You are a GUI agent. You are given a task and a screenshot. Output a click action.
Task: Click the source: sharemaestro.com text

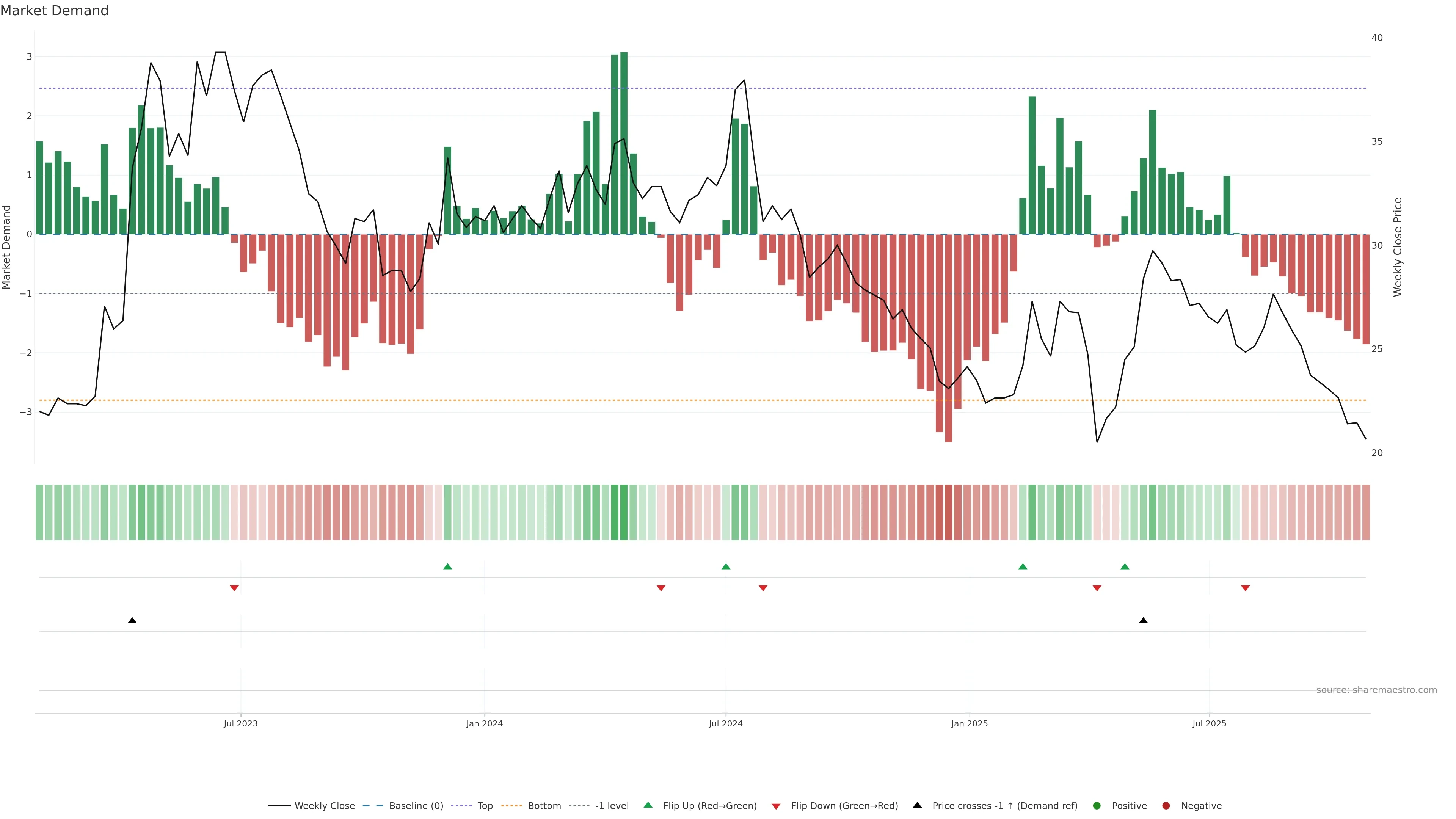[x=1376, y=690]
